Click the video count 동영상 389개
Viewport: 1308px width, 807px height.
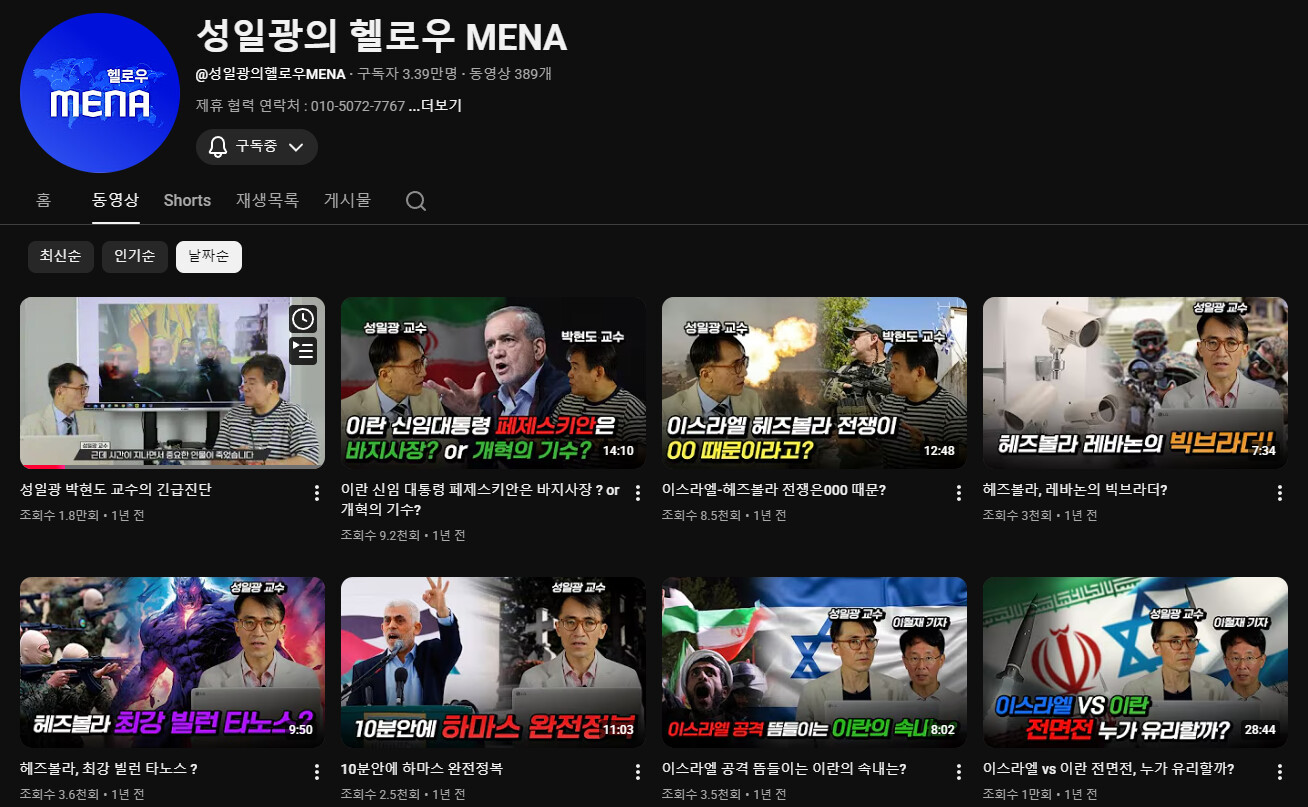[x=511, y=74]
